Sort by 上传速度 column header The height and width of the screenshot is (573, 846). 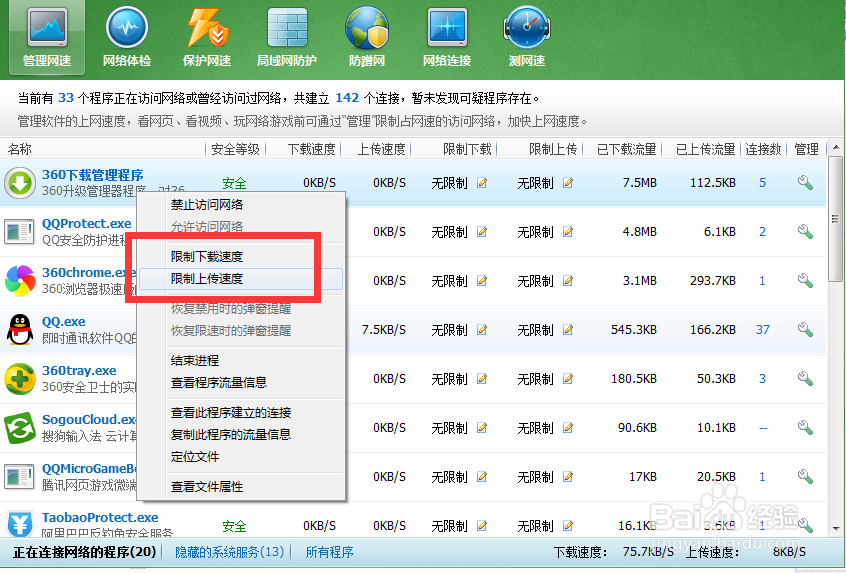click(x=381, y=149)
